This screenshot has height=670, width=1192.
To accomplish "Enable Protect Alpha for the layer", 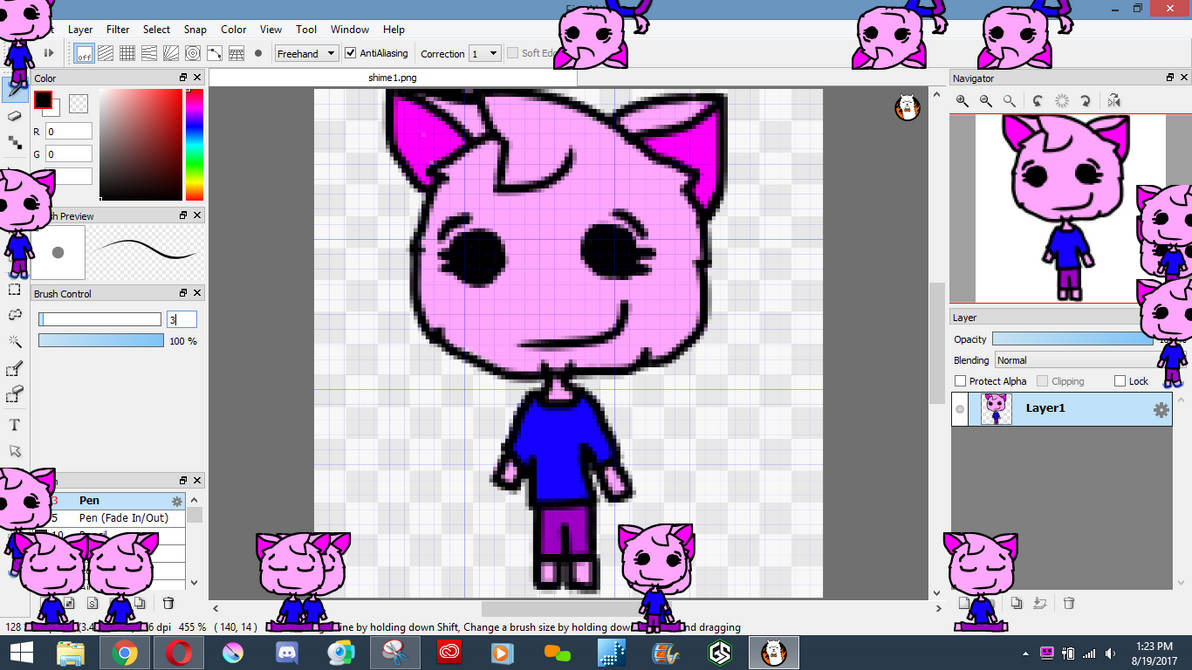I will coord(961,380).
